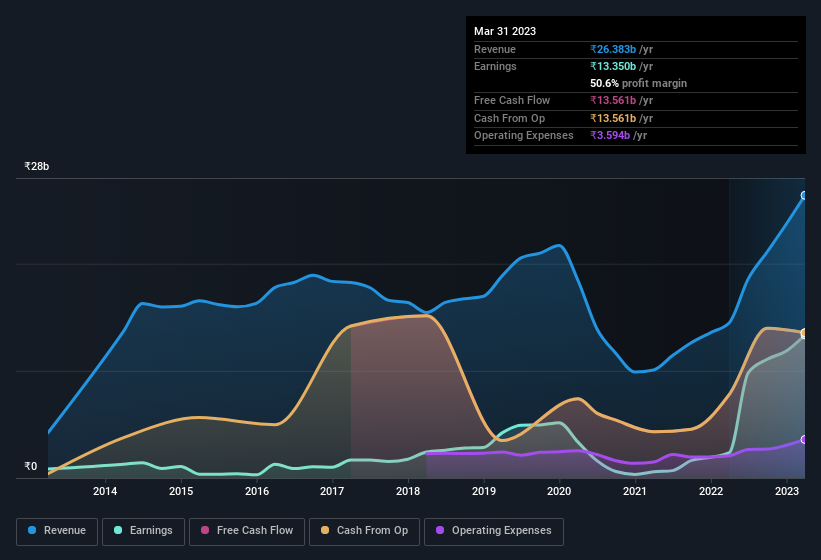Screen dimensions: 821x560
Task: Click the Operating Expenses tooltip label
Action: [x=524, y=136]
